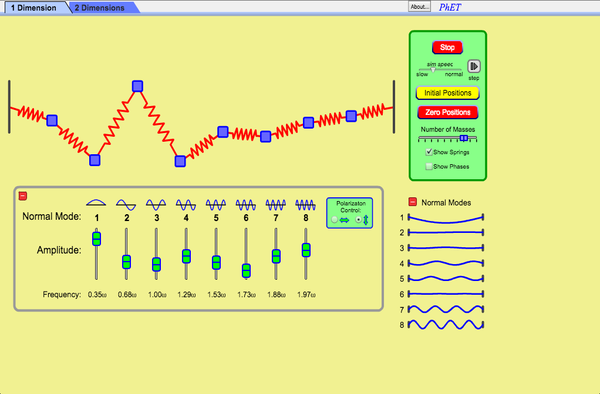Click amplitude slider knob for mode 6
The width and height of the screenshot is (600, 394).
(x=246, y=271)
